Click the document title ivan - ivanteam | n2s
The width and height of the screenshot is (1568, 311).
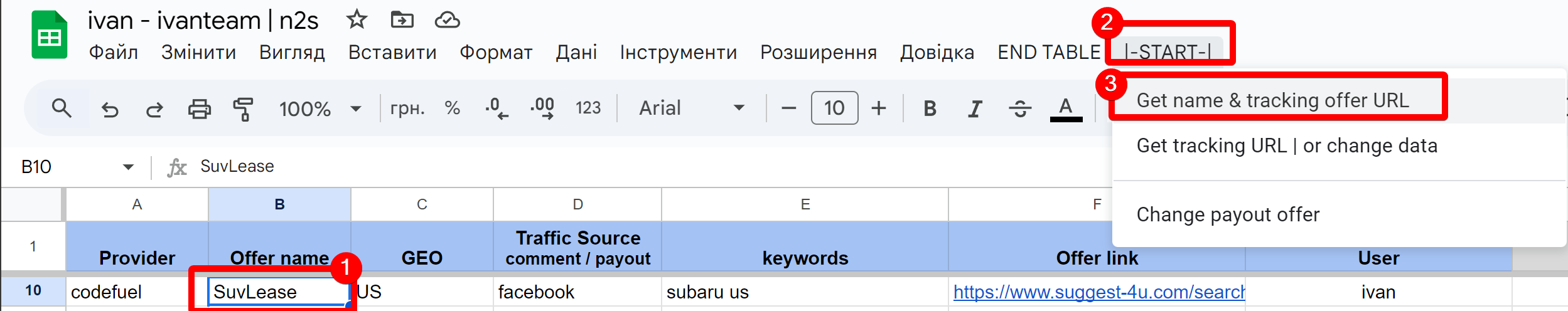(203, 21)
